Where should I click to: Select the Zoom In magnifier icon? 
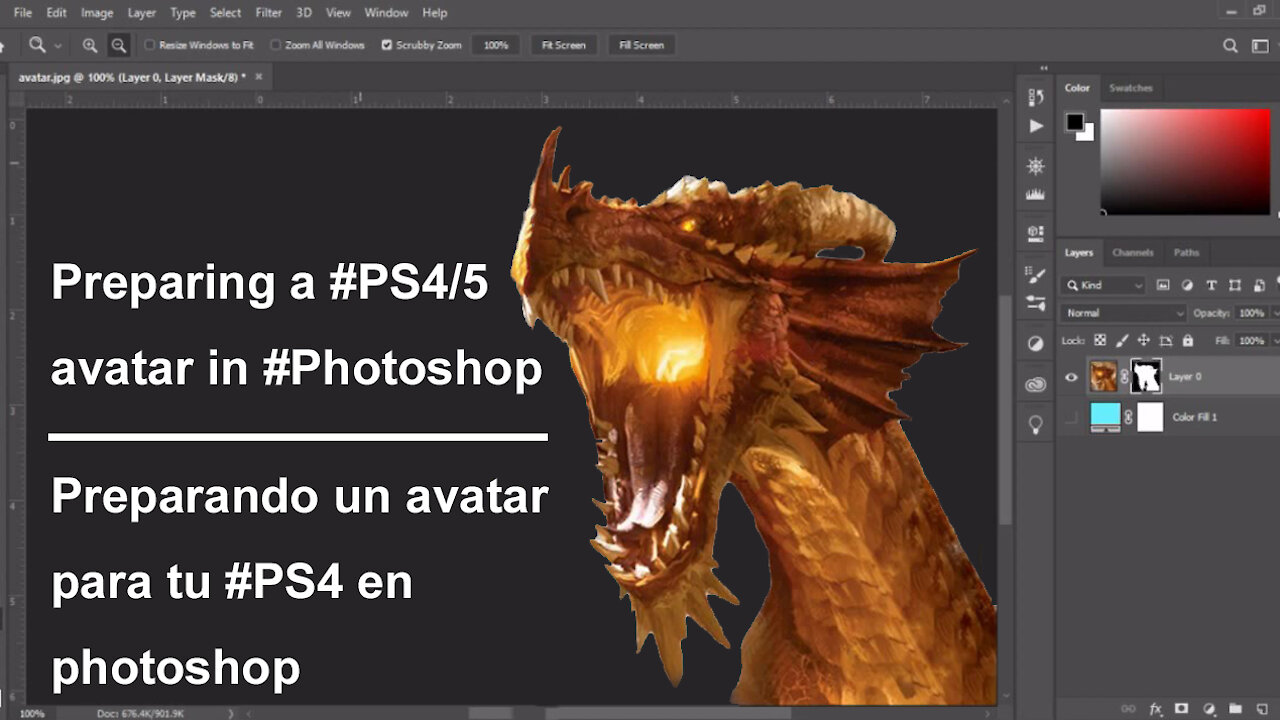[x=90, y=45]
